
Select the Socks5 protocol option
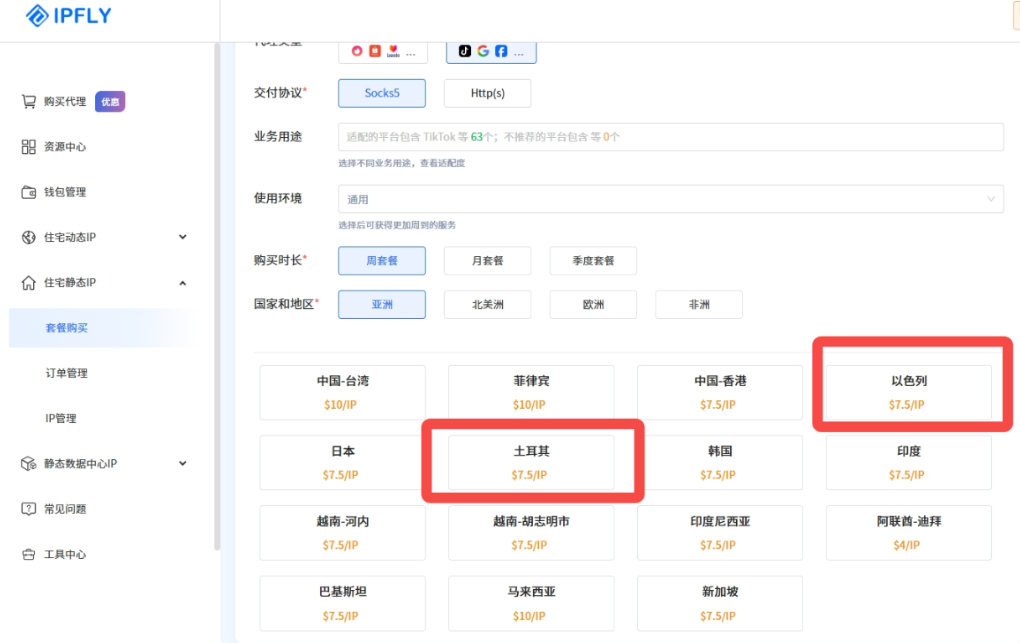coord(381,92)
